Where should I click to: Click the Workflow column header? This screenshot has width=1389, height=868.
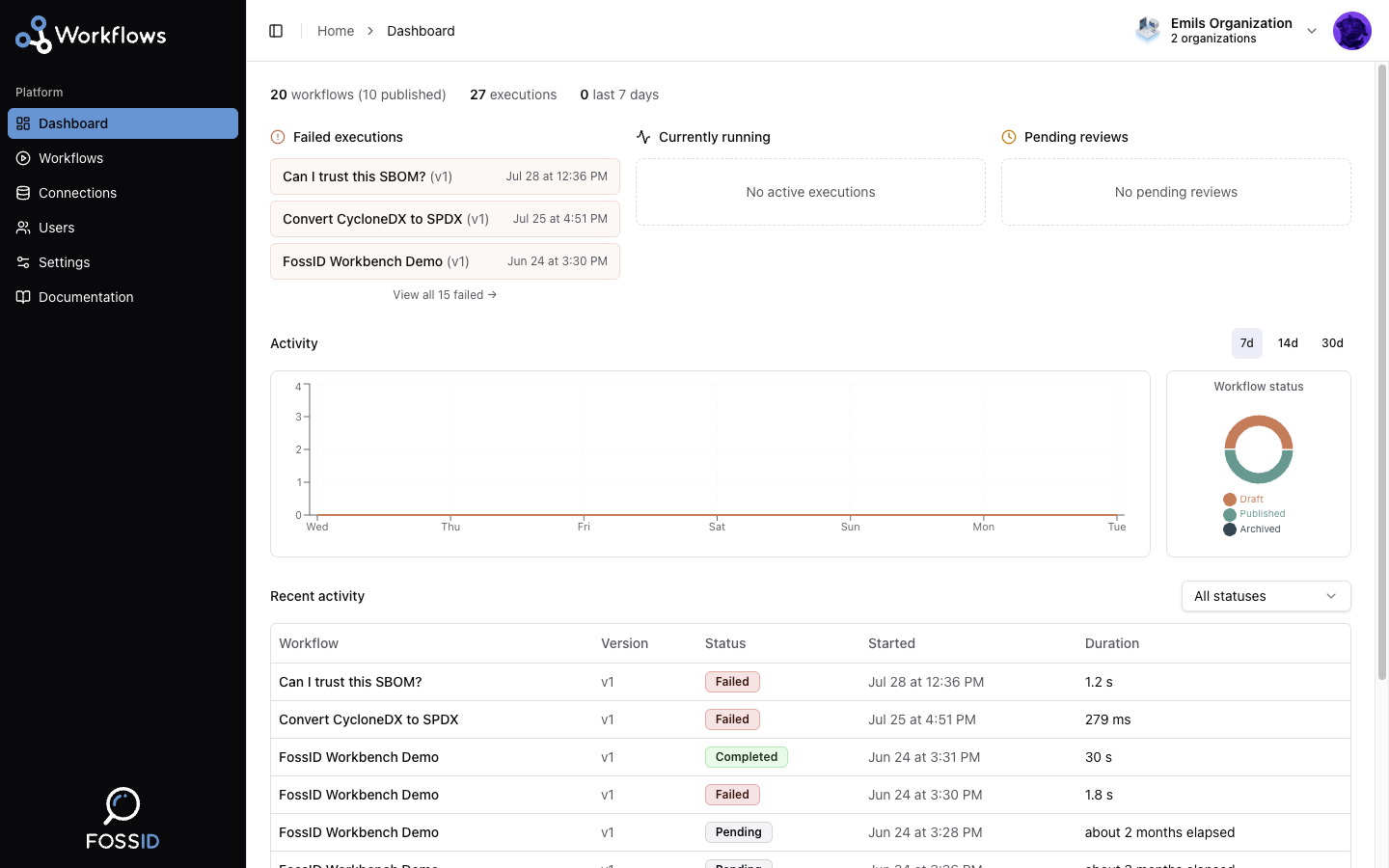tap(309, 643)
